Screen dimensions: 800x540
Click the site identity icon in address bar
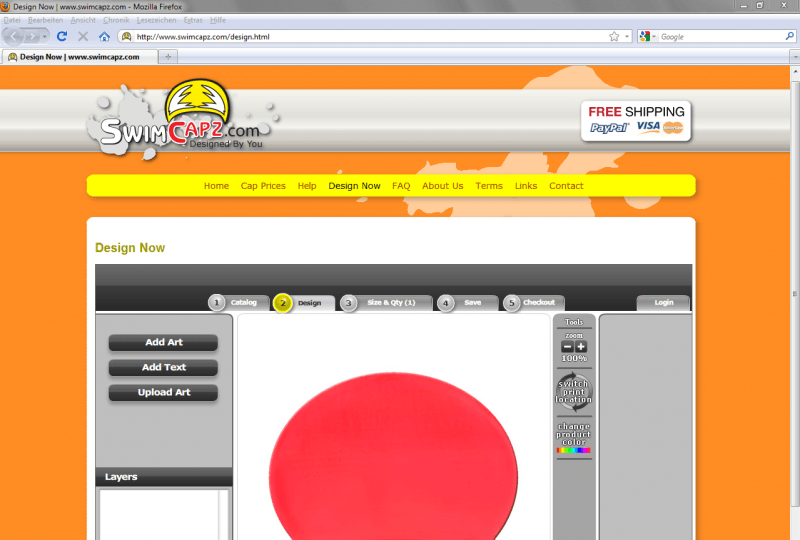coord(127,37)
